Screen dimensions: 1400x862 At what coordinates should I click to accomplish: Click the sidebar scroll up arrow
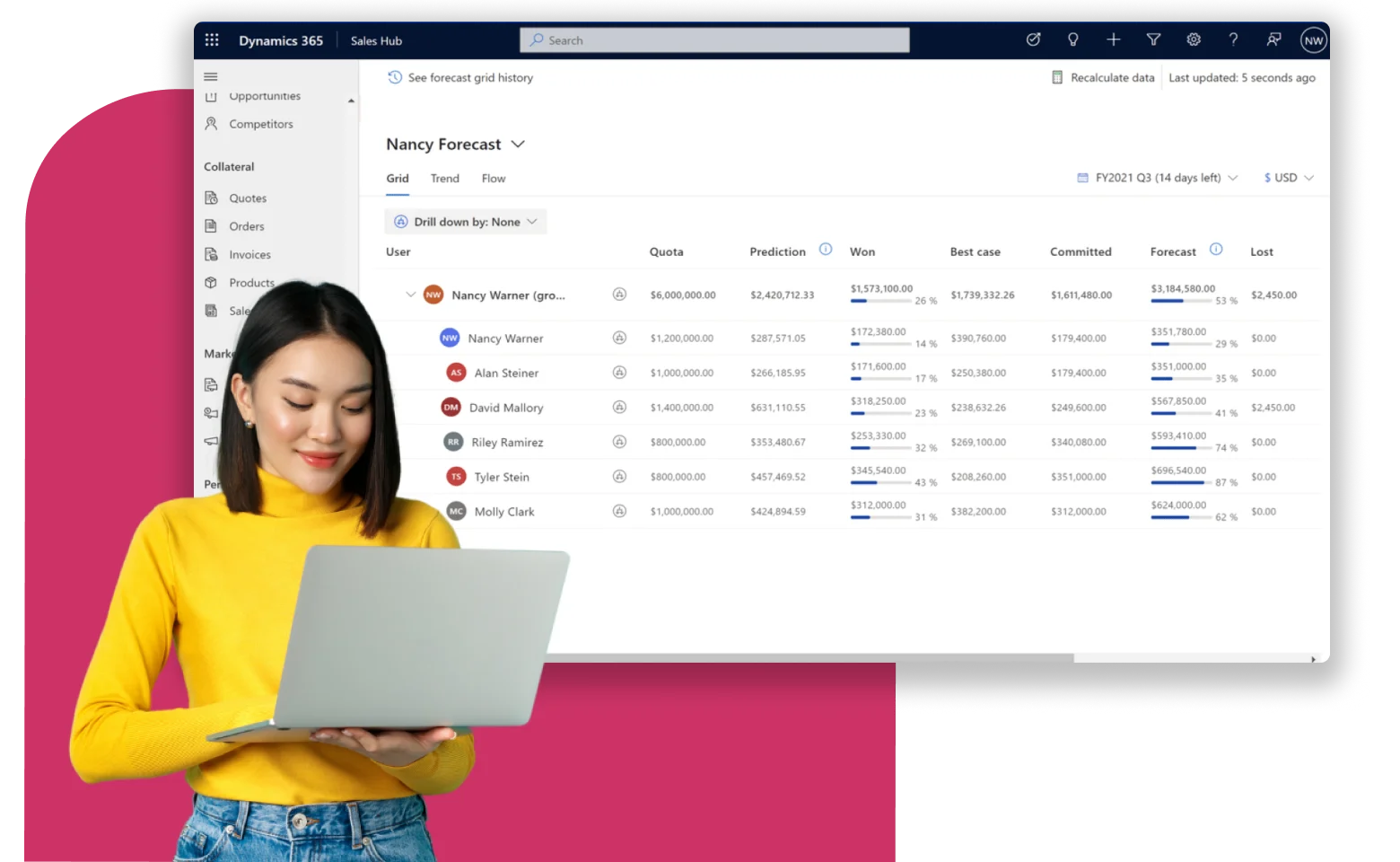click(351, 101)
